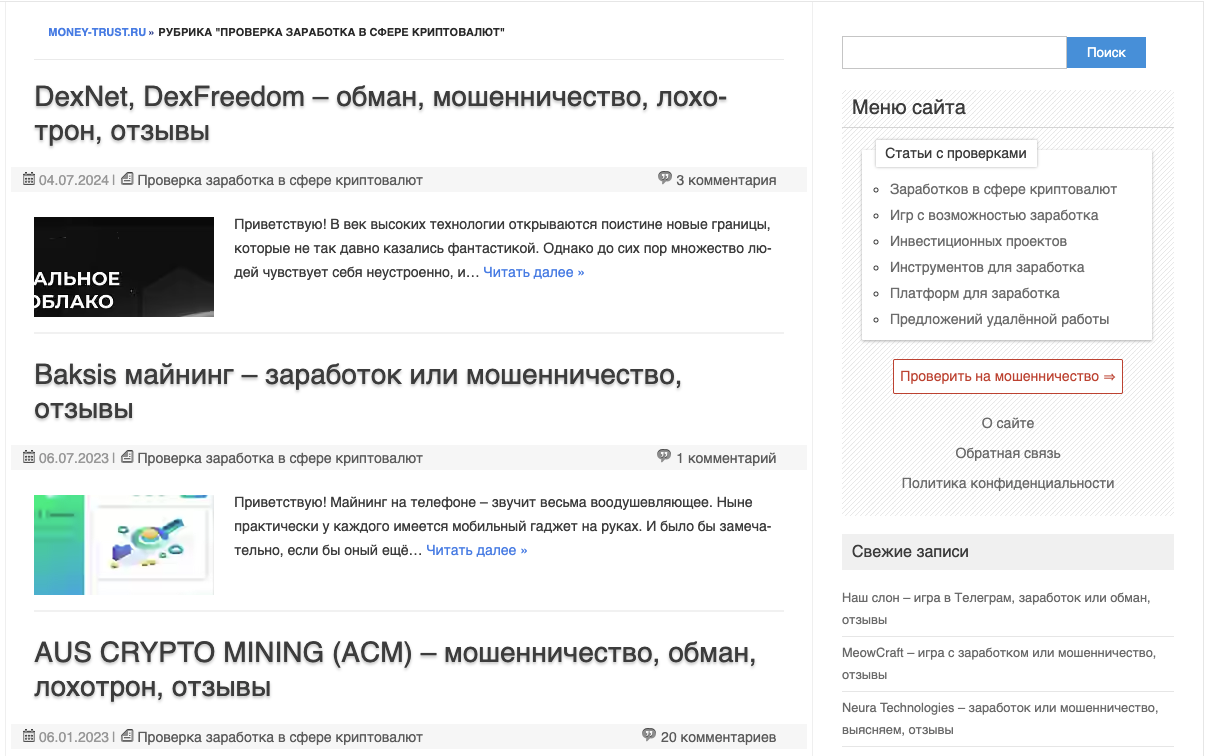Click comment bubble icon next to 3 комментария
1206x756 pixels.
(x=664, y=178)
